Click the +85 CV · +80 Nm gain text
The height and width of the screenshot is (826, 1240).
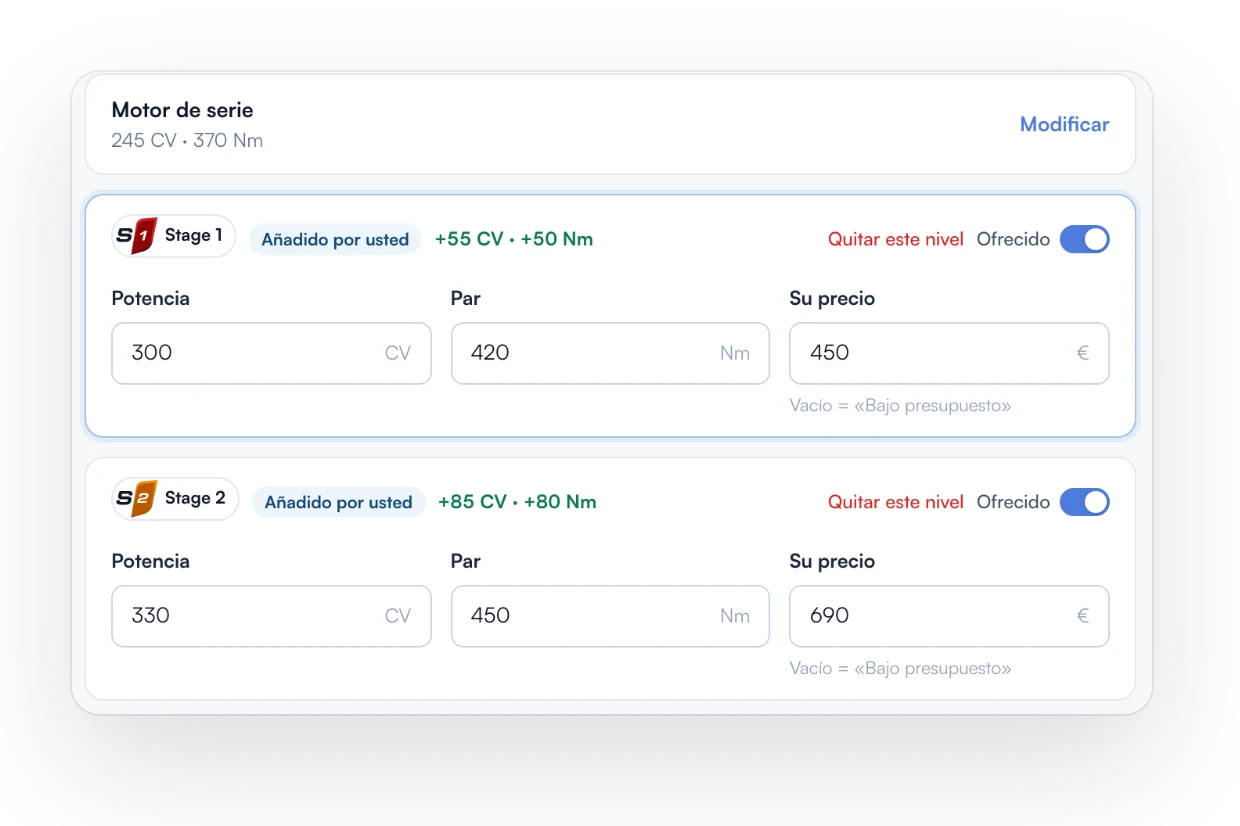517,502
